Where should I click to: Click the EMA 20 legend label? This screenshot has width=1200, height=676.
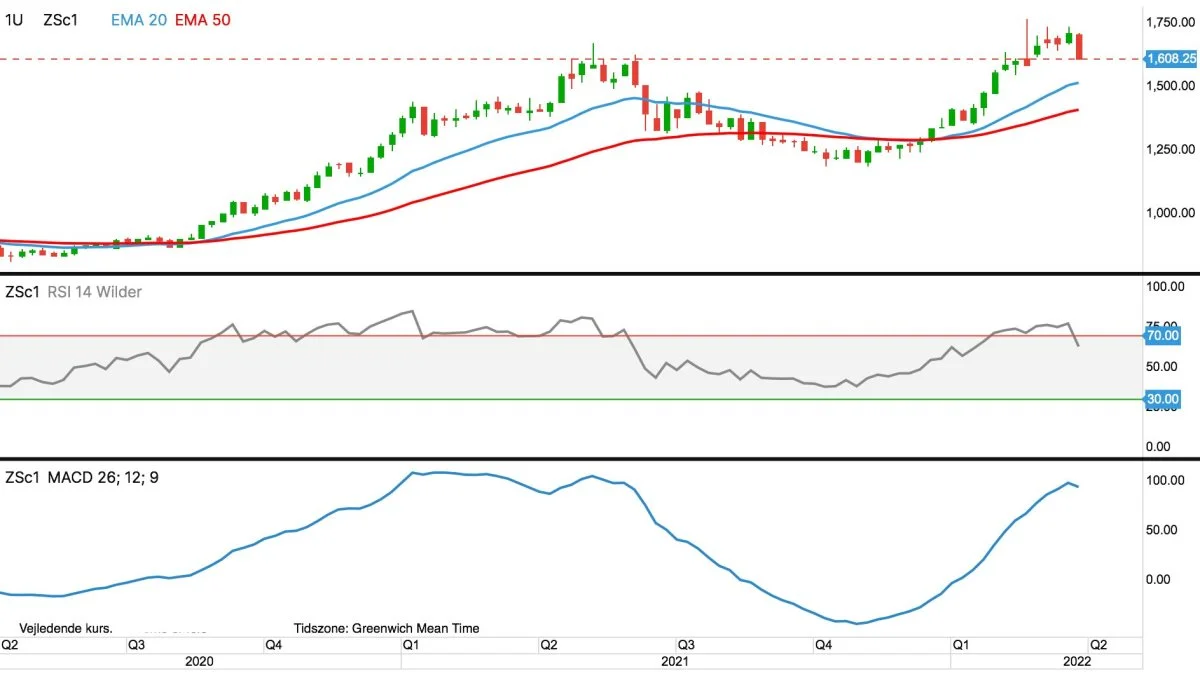click(x=139, y=19)
